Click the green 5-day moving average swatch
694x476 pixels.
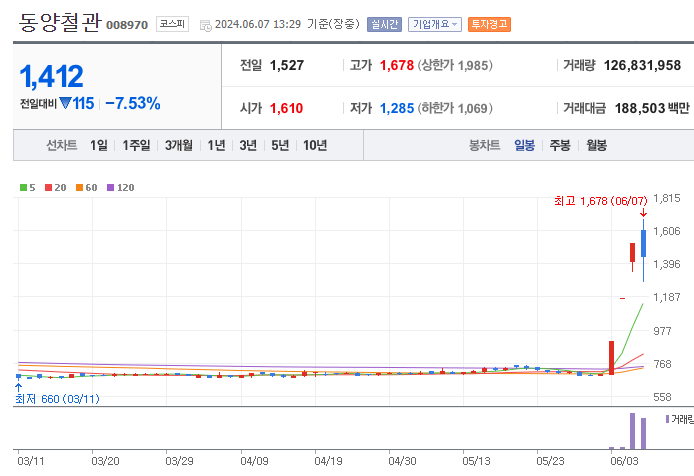(23, 188)
